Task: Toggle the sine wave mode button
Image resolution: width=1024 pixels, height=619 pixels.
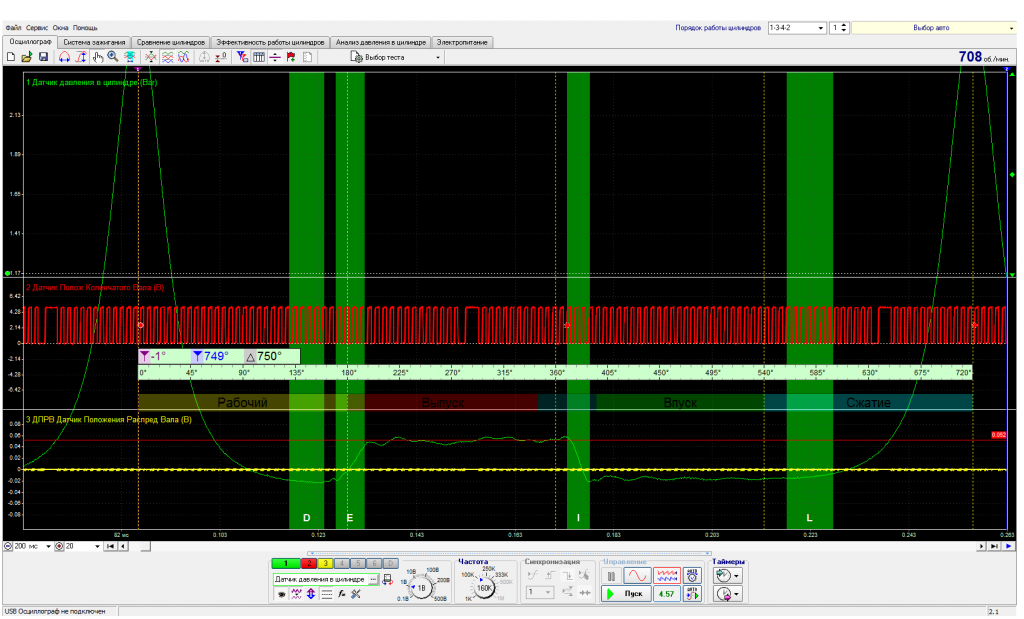Action: 637,576
